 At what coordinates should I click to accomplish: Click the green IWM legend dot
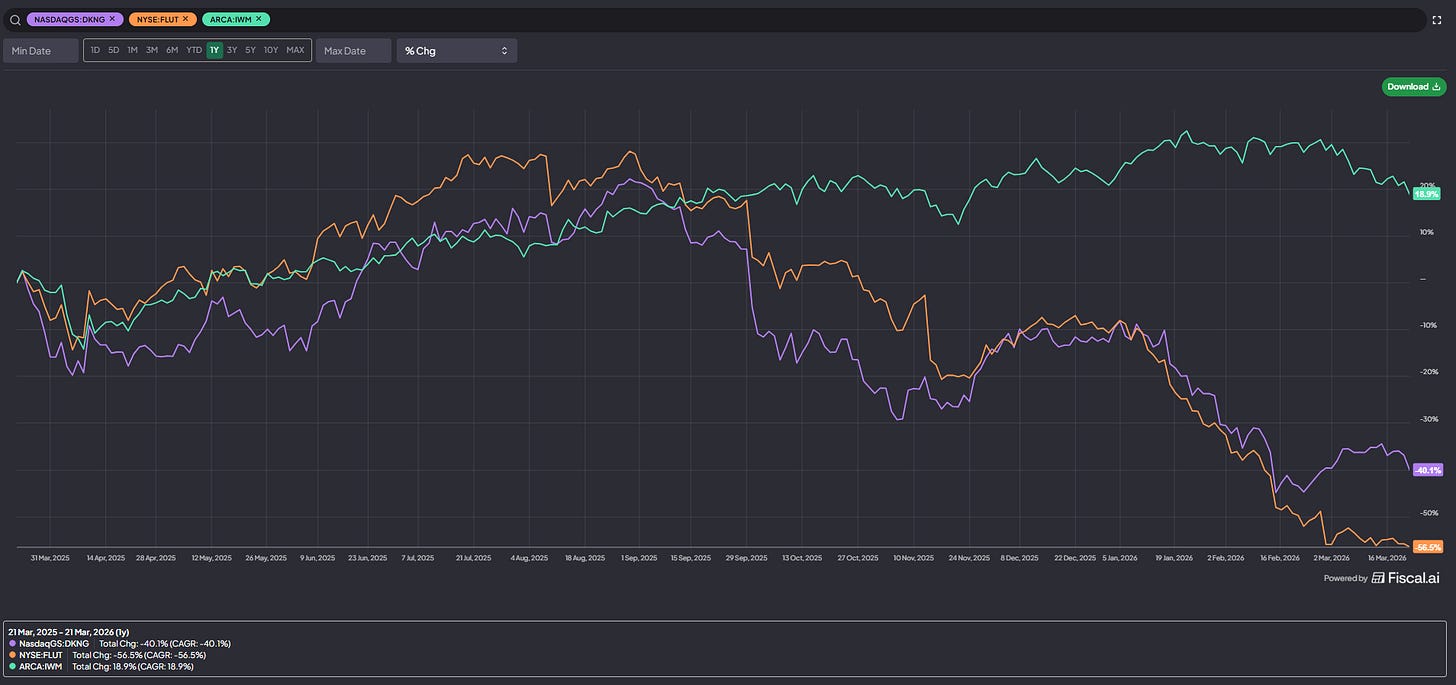pyautogui.click(x=11, y=665)
